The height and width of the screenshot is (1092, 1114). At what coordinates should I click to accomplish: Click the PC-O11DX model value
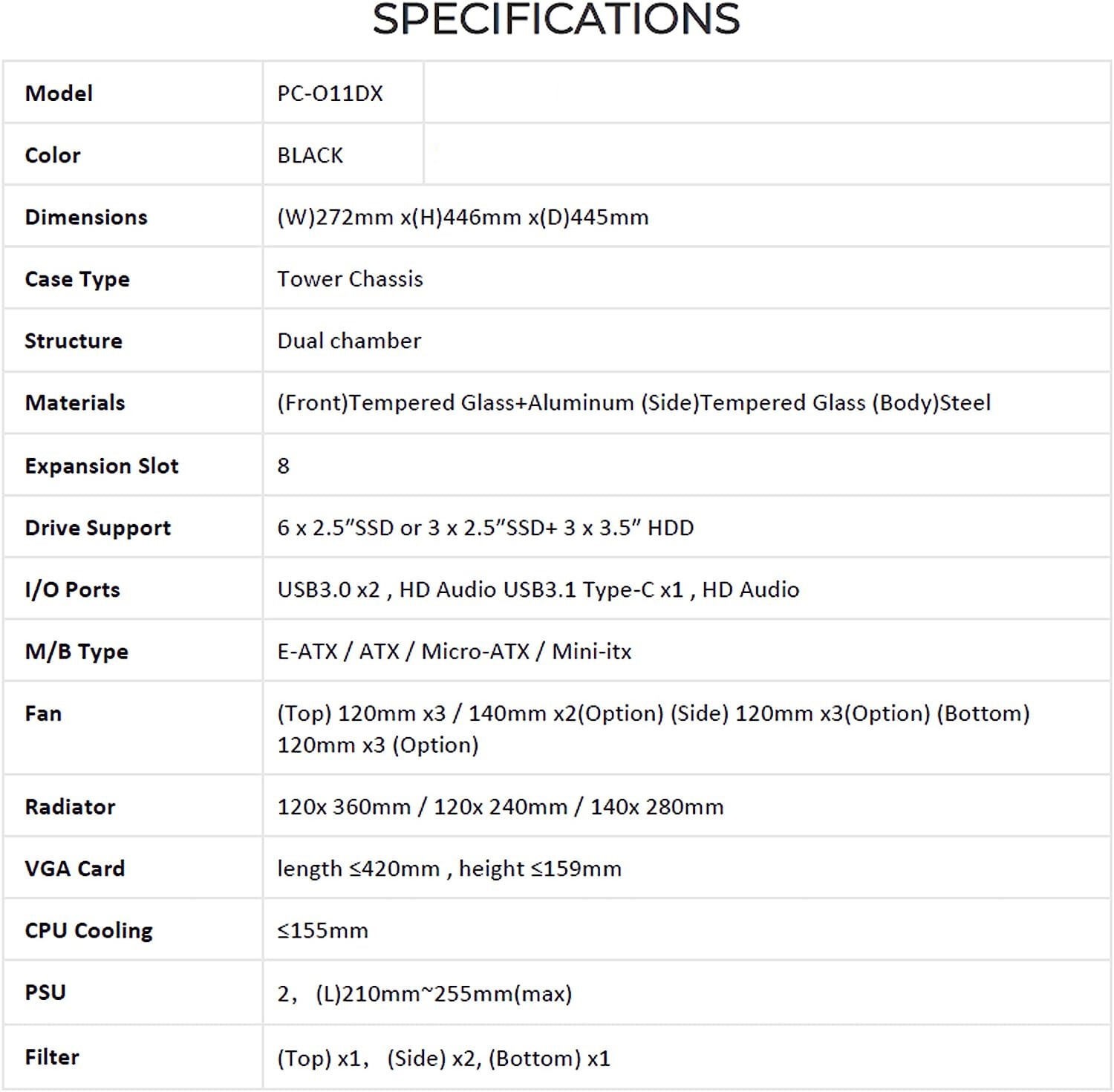[x=330, y=94]
